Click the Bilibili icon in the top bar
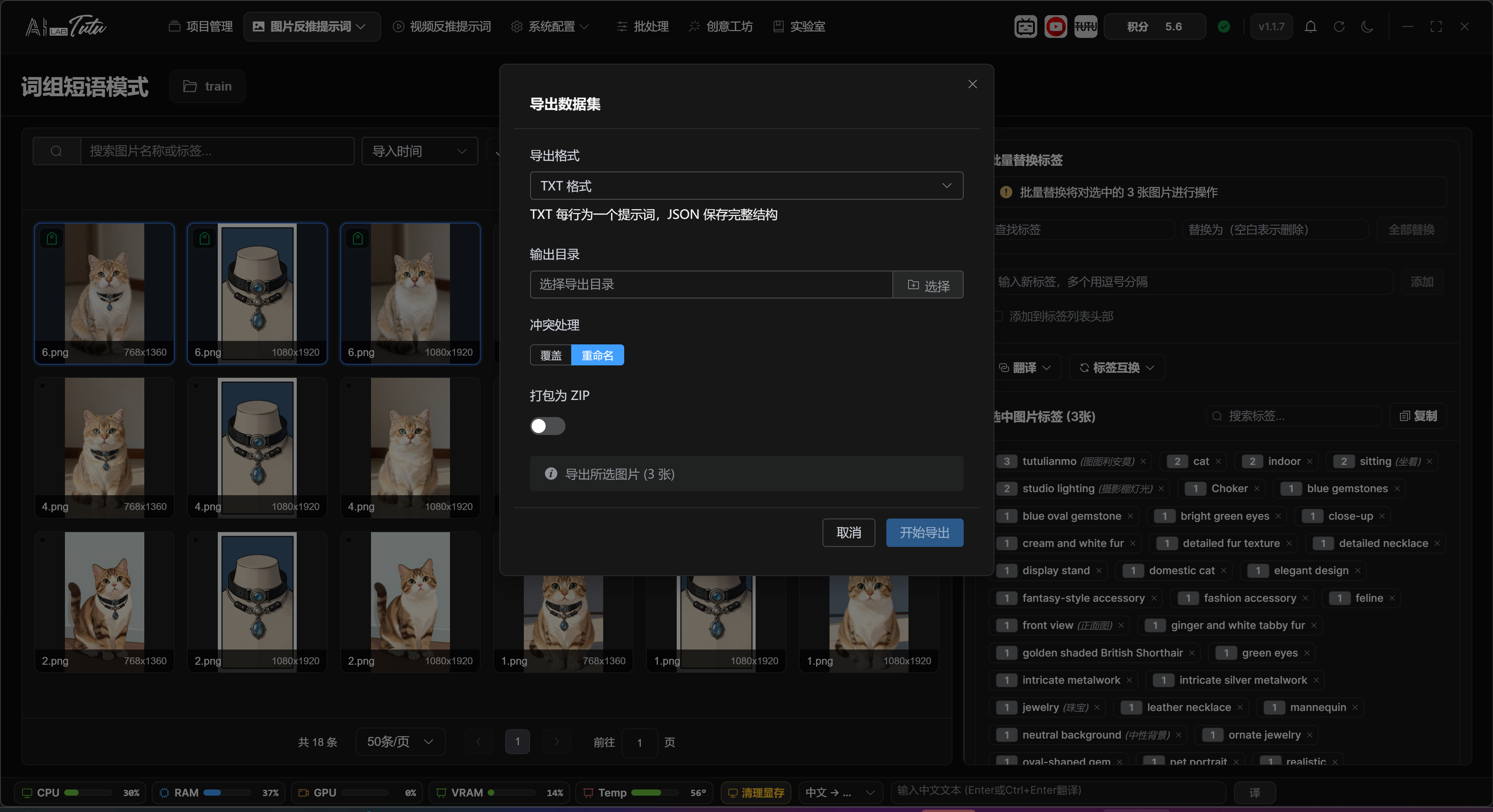The height and width of the screenshot is (812, 1493). (1025, 27)
